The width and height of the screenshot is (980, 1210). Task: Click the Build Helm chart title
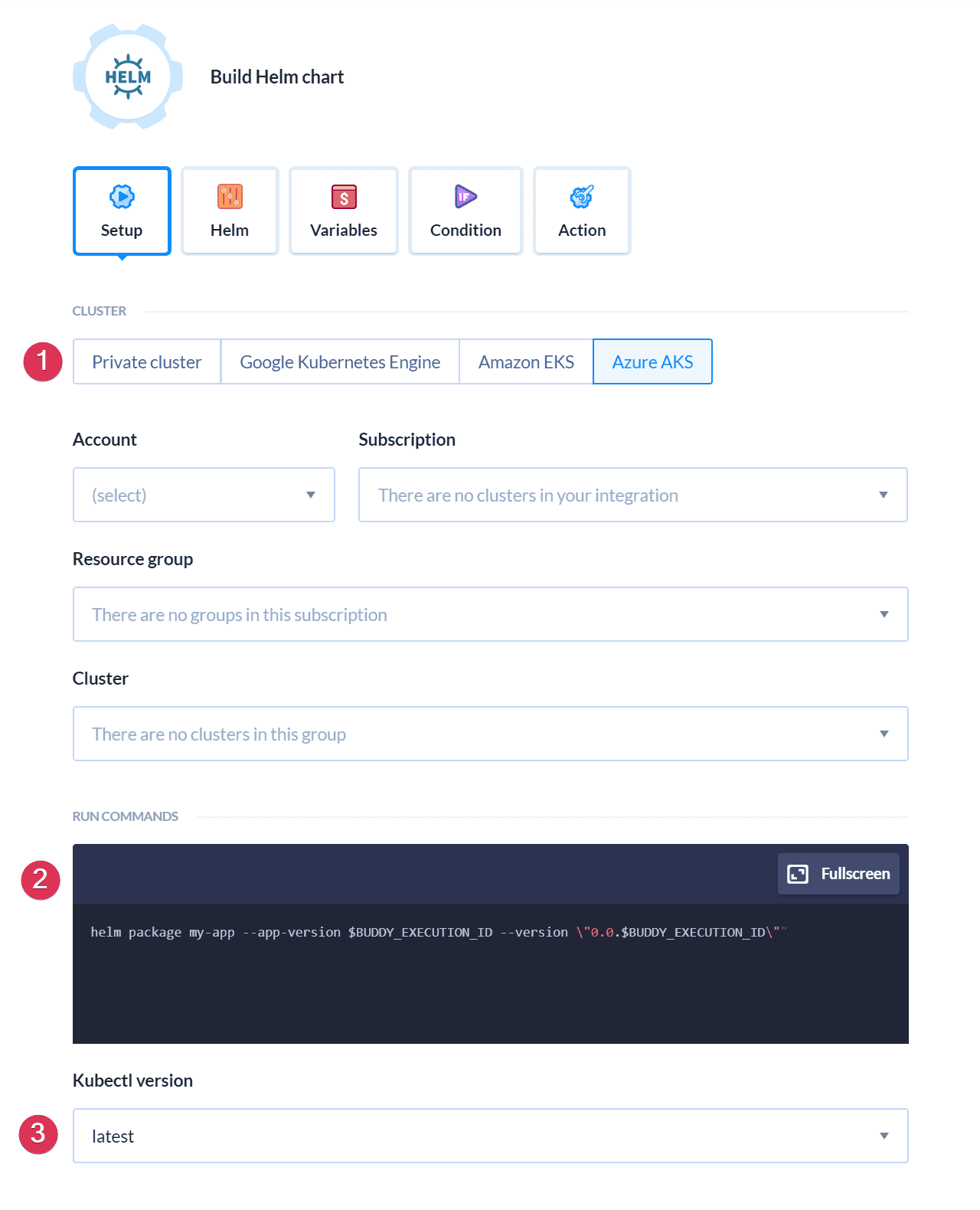pyautogui.click(x=277, y=77)
